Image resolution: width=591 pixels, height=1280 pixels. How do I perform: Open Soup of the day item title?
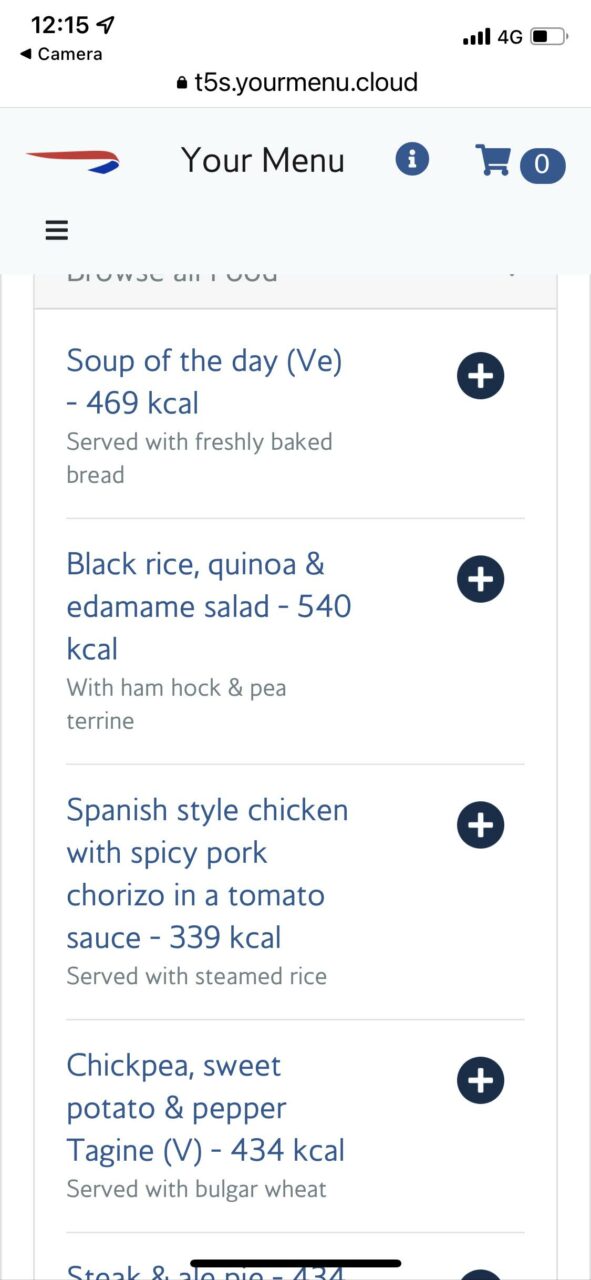click(204, 381)
